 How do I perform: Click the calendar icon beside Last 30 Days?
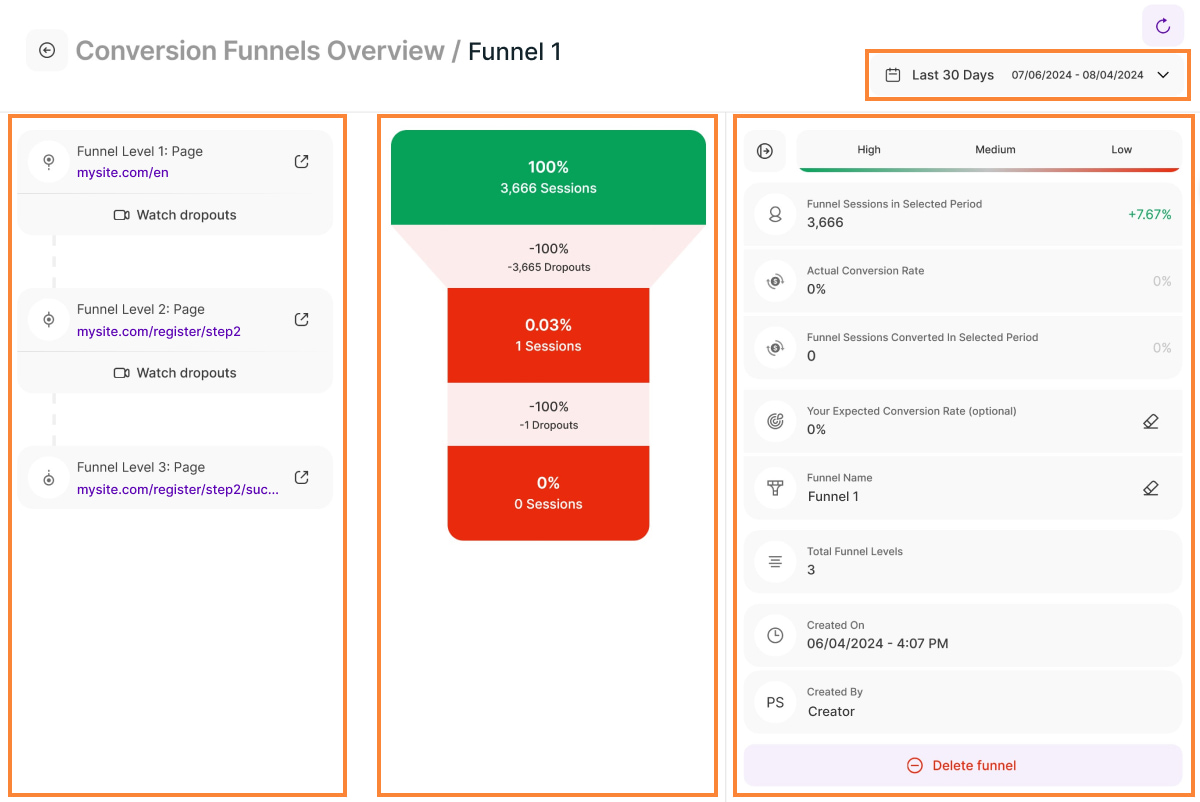pyautogui.click(x=893, y=75)
